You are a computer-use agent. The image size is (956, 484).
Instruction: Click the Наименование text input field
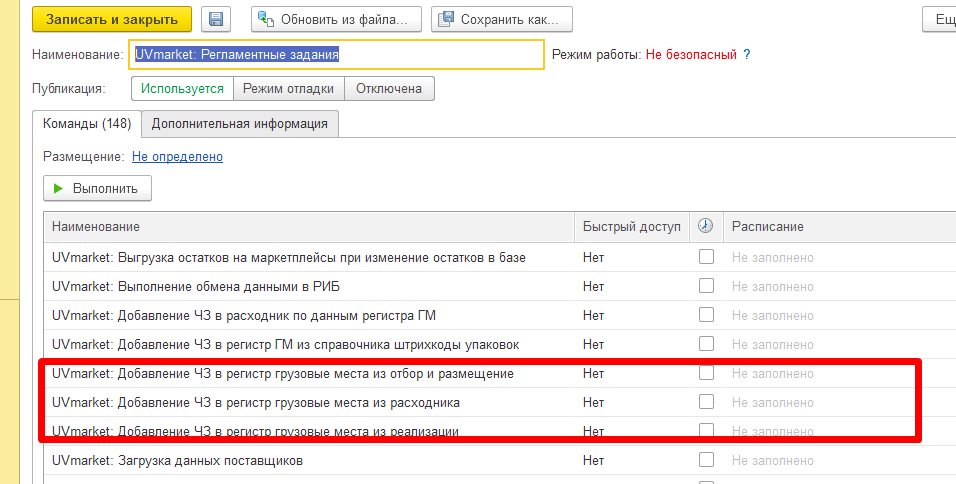coord(336,55)
